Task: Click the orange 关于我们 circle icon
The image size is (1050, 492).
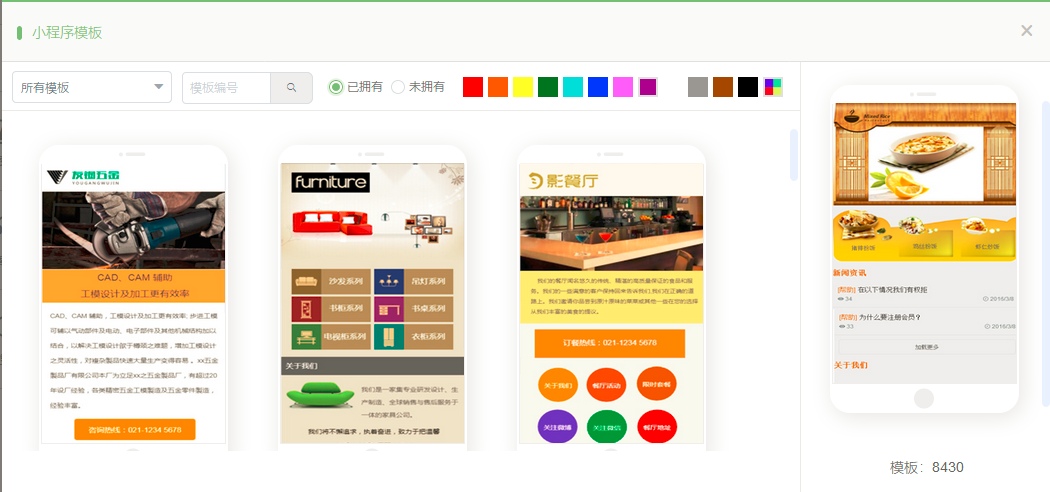Action: [557, 385]
